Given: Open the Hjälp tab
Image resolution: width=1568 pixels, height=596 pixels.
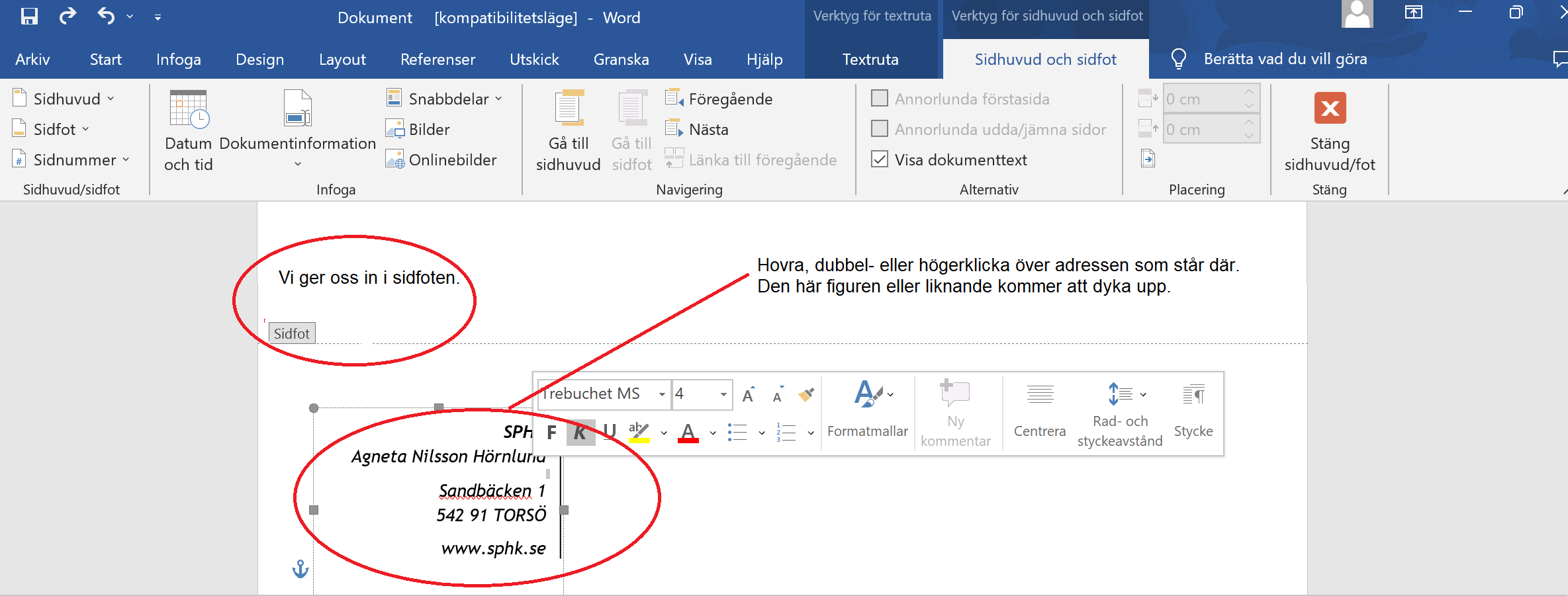Looking at the screenshot, I should pyautogui.click(x=764, y=60).
